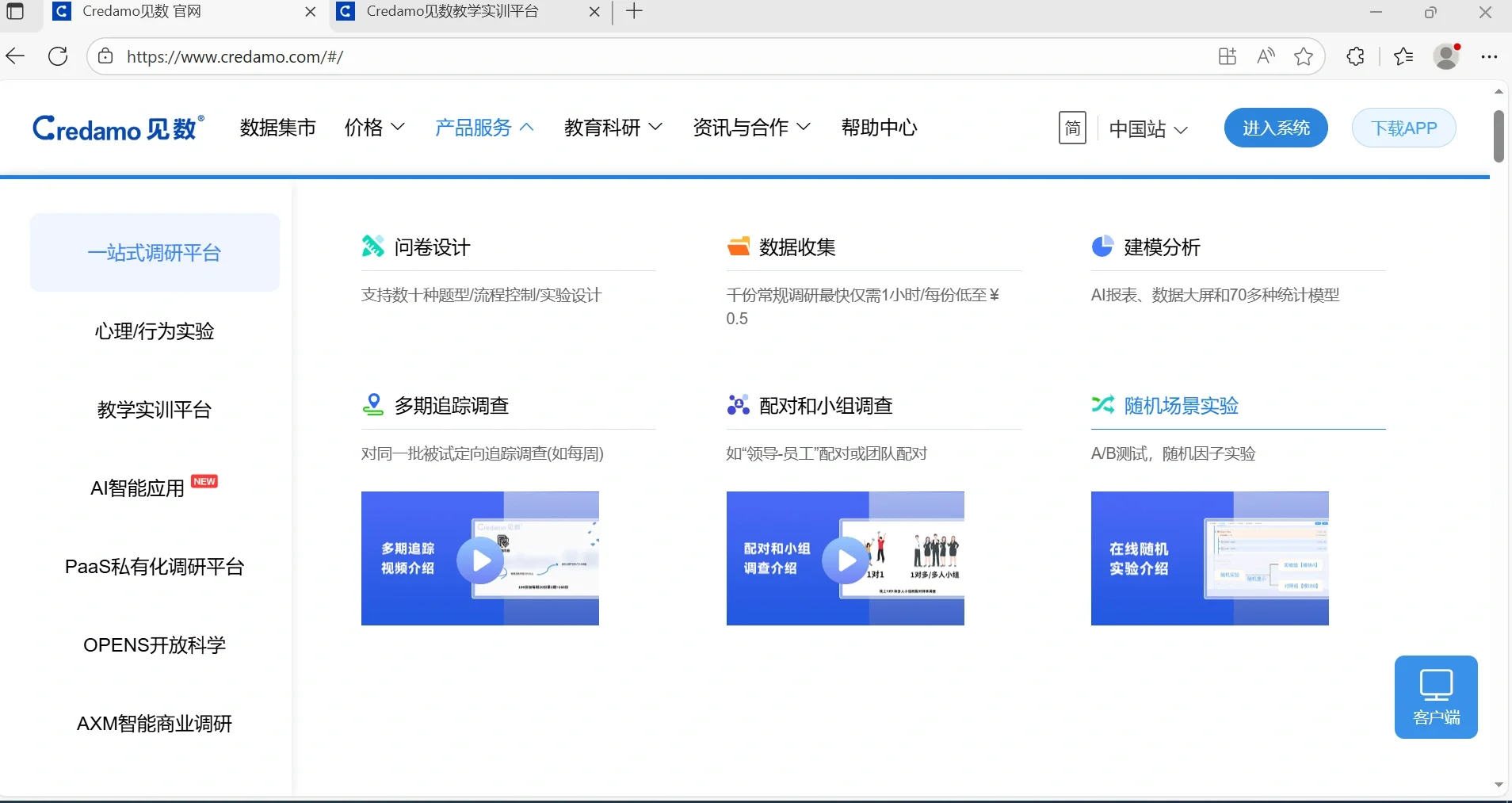Click the page vertical scrollbar thumb

click(1499, 136)
